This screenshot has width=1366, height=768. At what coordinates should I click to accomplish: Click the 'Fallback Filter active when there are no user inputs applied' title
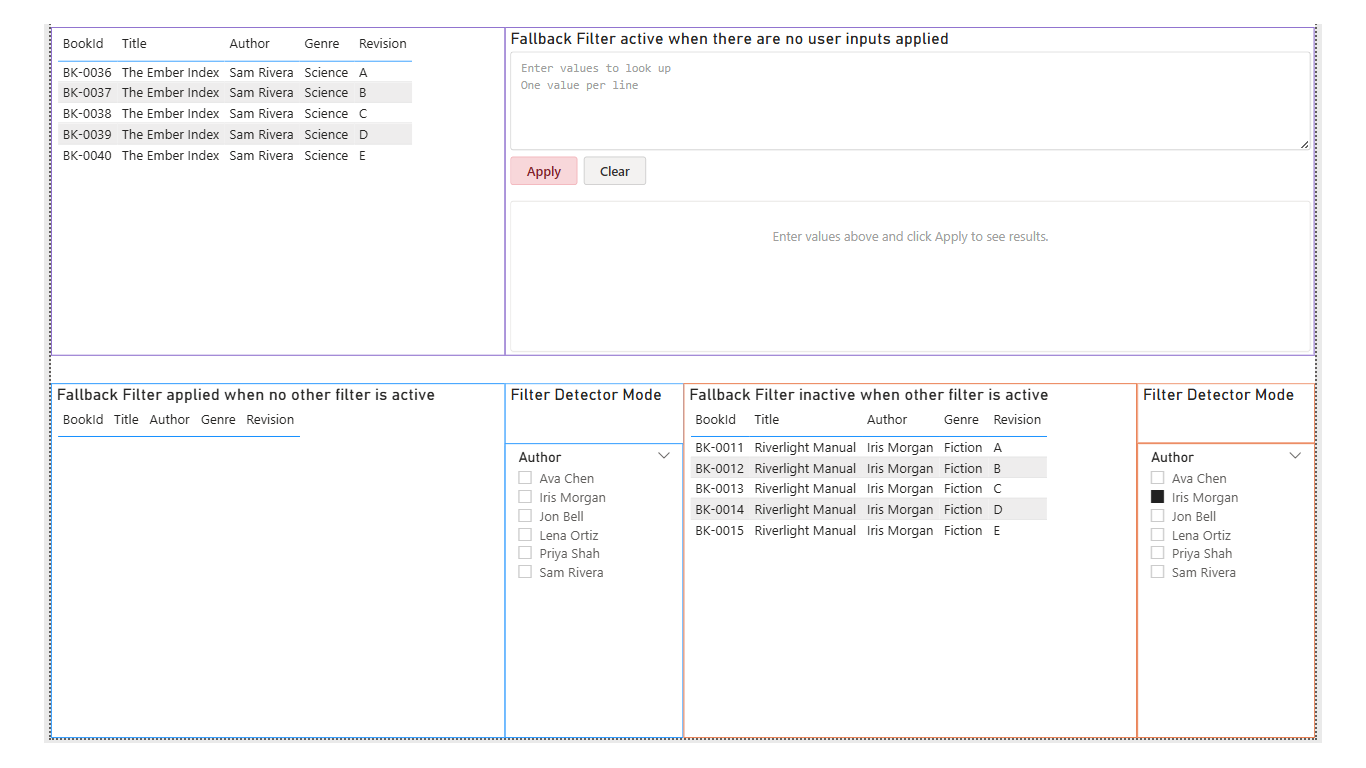tap(730, 39)
